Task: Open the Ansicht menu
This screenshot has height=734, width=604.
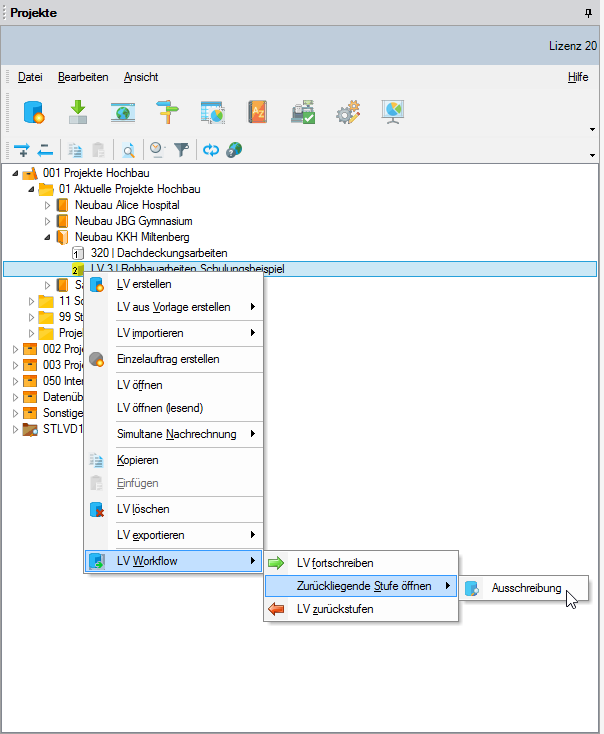Action: pyautogui.click(x=141, y=77)
